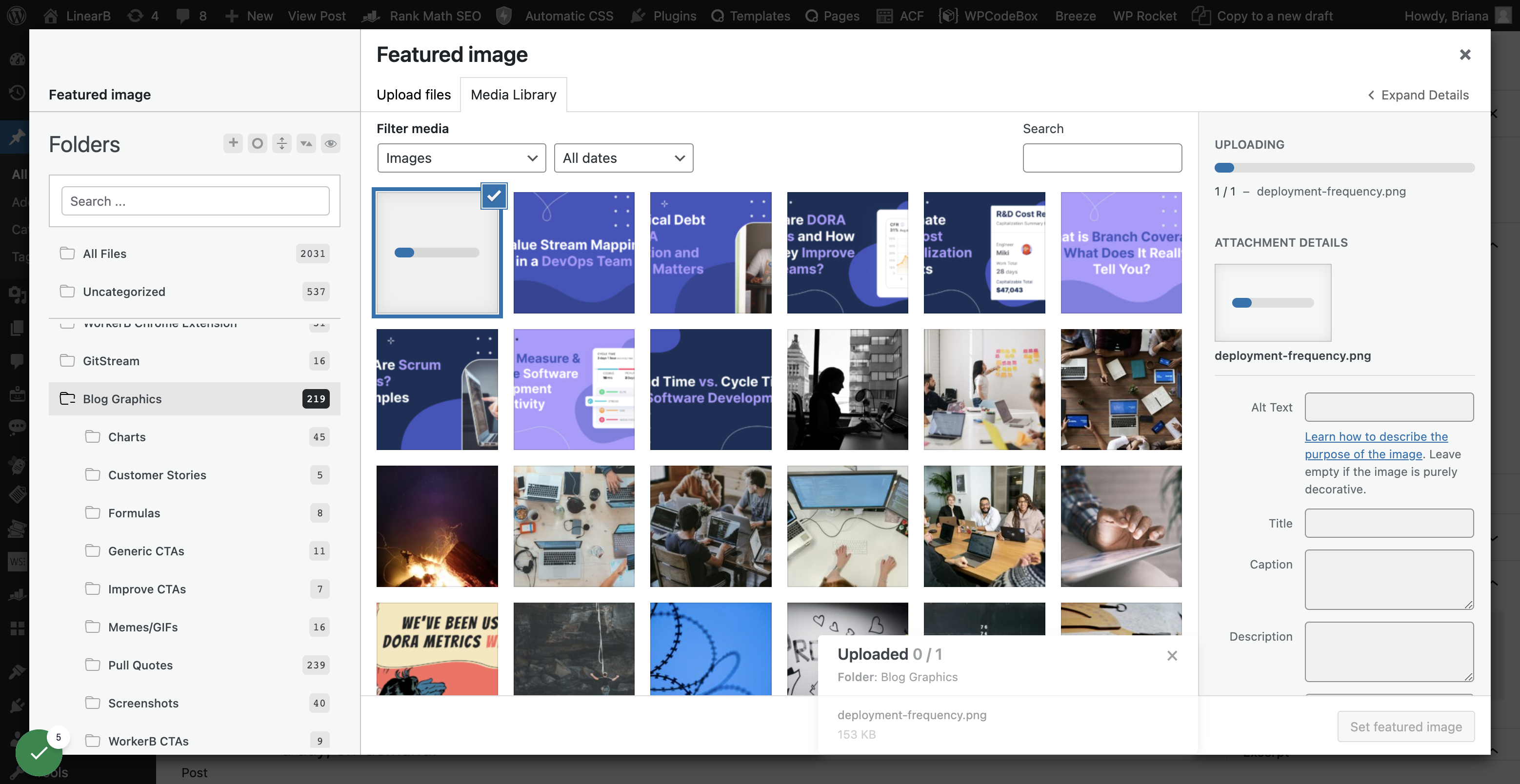
Task: Add a new folder with the plus icon
Action: (x=233, y=143)
